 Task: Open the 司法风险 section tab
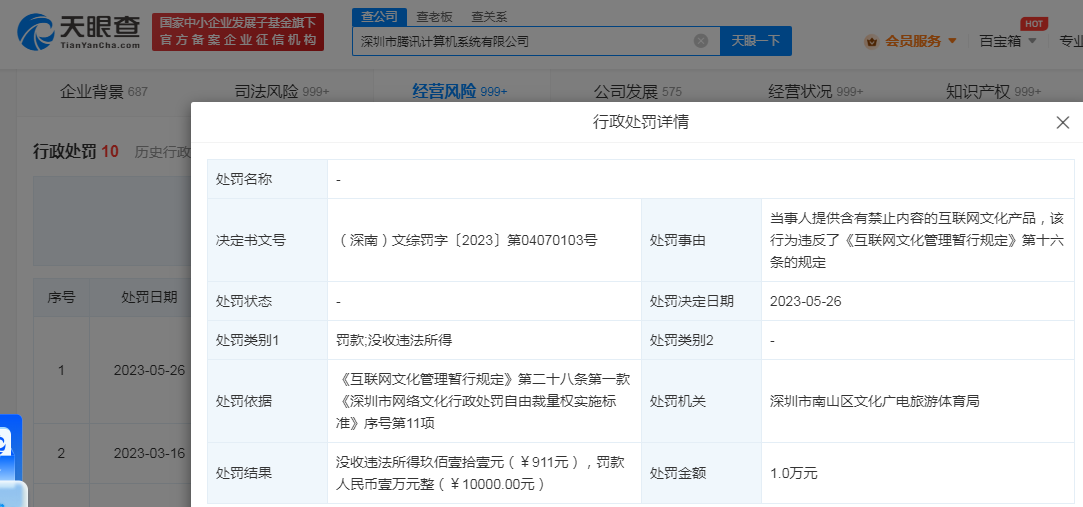(282, 91)
